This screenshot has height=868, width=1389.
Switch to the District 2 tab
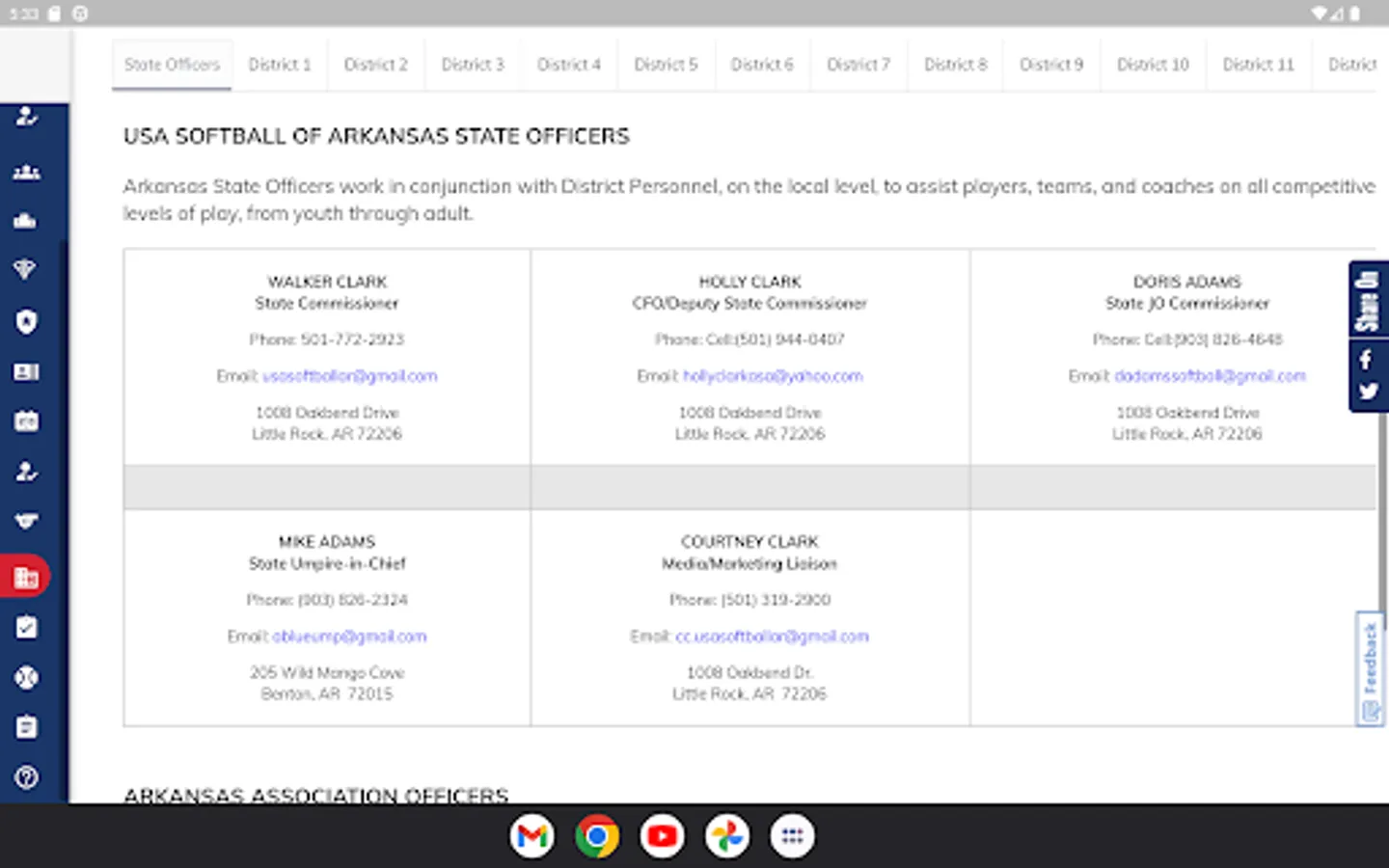[376, 65]
